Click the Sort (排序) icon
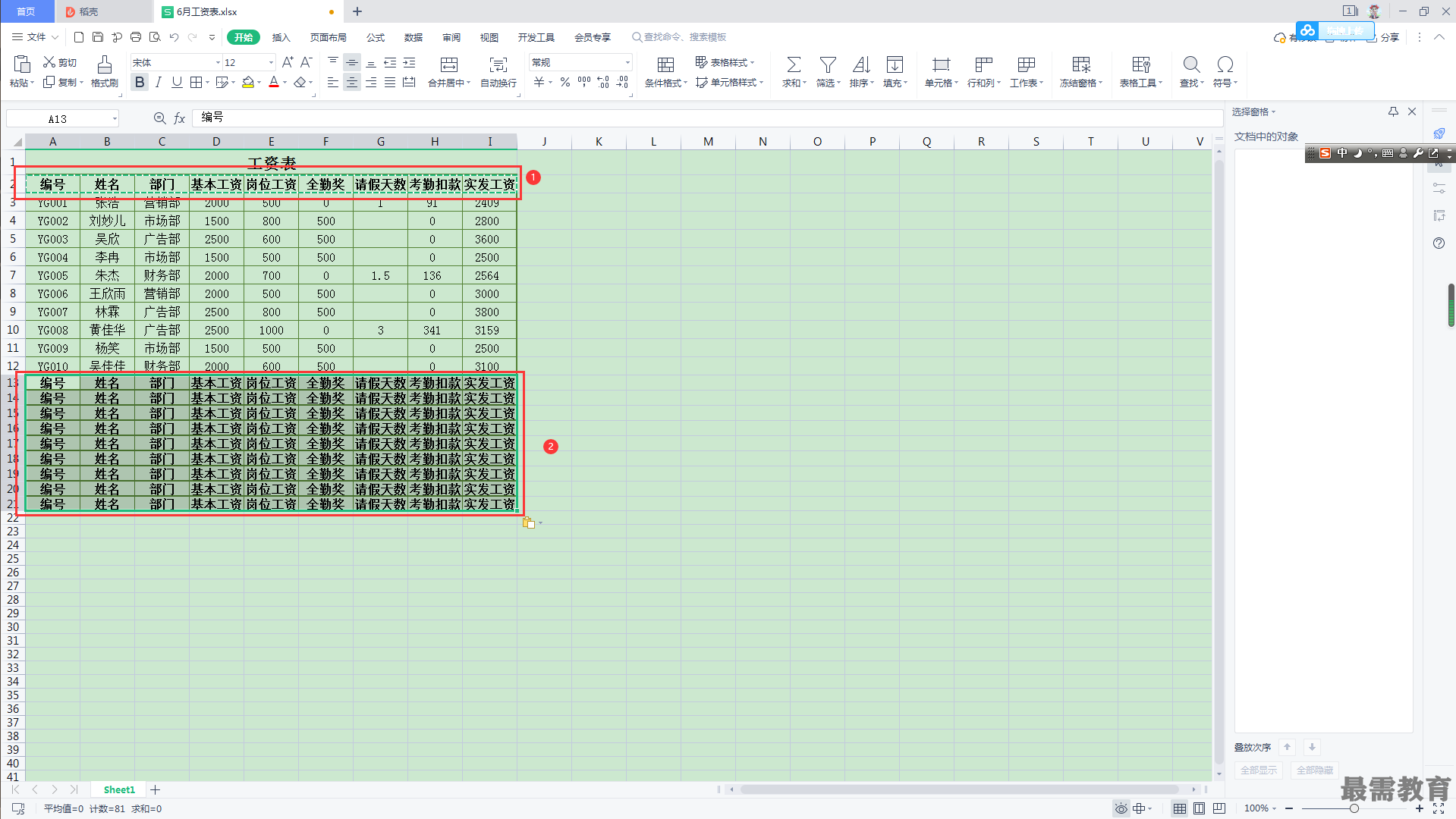 click(x=861, y=64)
